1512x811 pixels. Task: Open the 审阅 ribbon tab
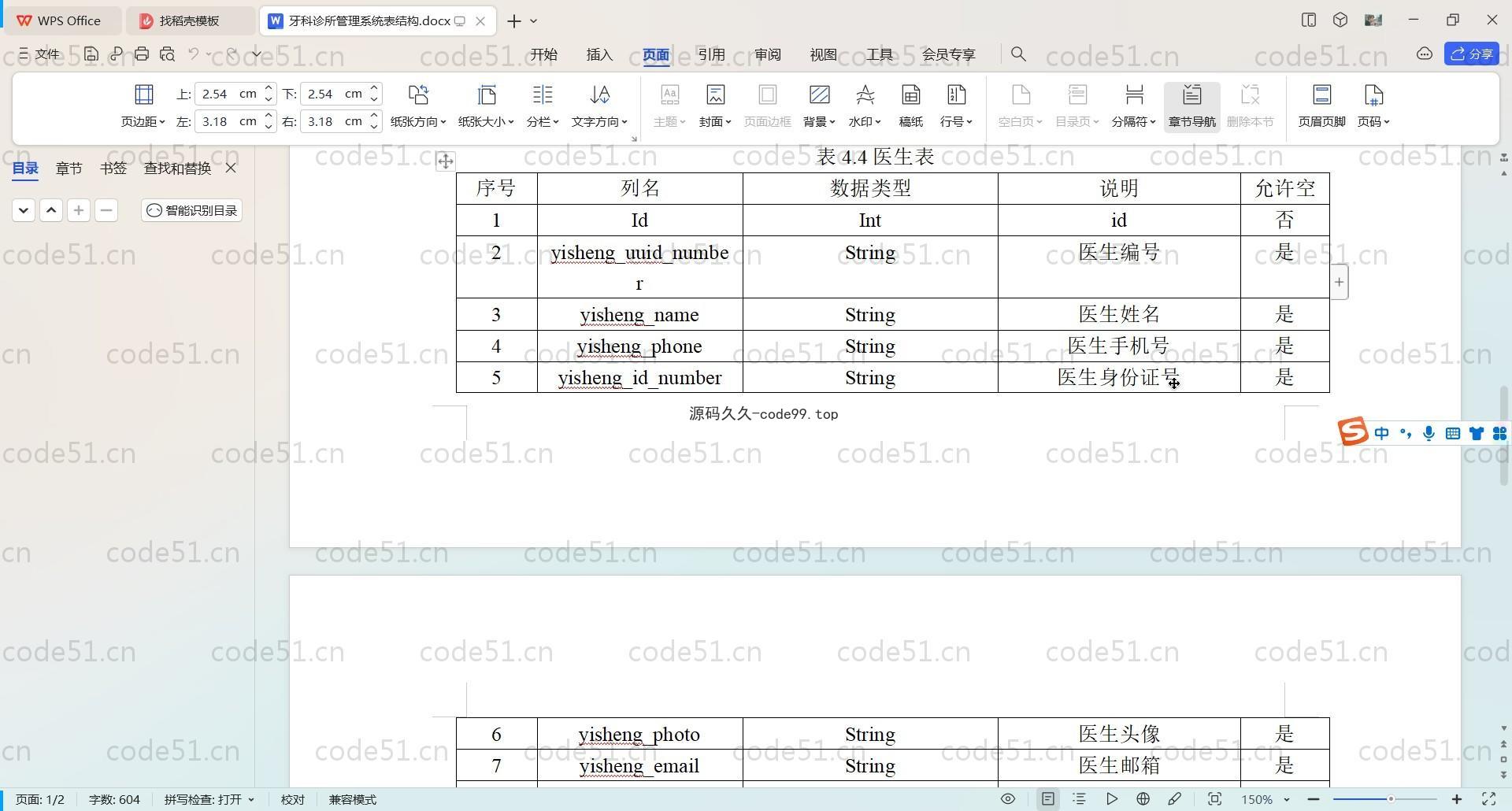coord(767,54)
